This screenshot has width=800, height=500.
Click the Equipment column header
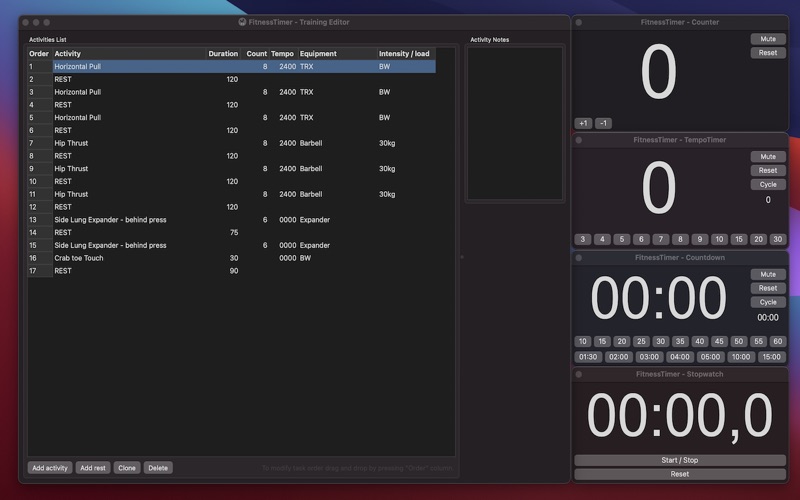(x=337, y=54)
